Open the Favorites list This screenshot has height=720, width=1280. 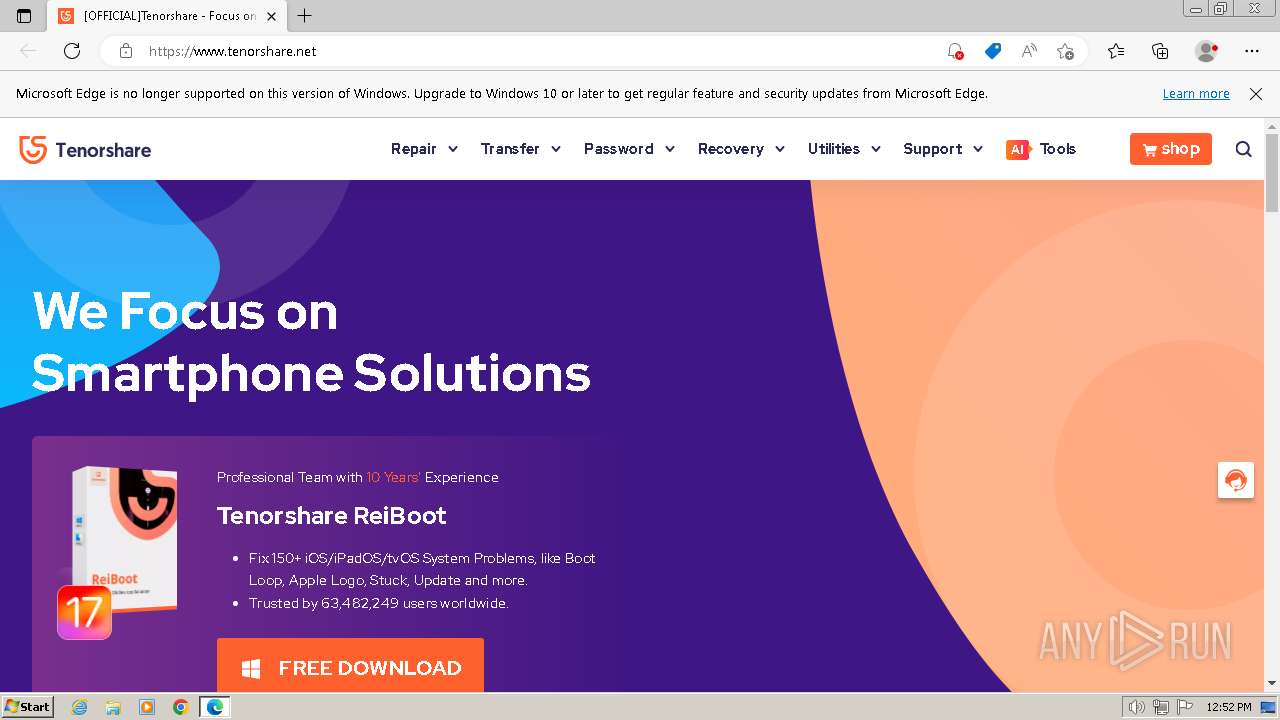1116,51
